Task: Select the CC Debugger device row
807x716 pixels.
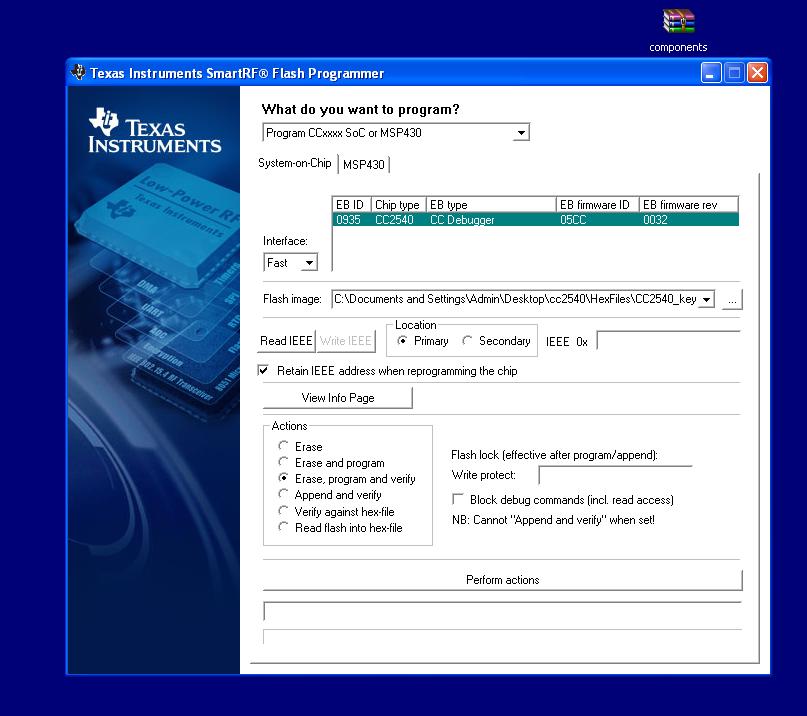Action: pyautogui.click(x=535, y=220)
